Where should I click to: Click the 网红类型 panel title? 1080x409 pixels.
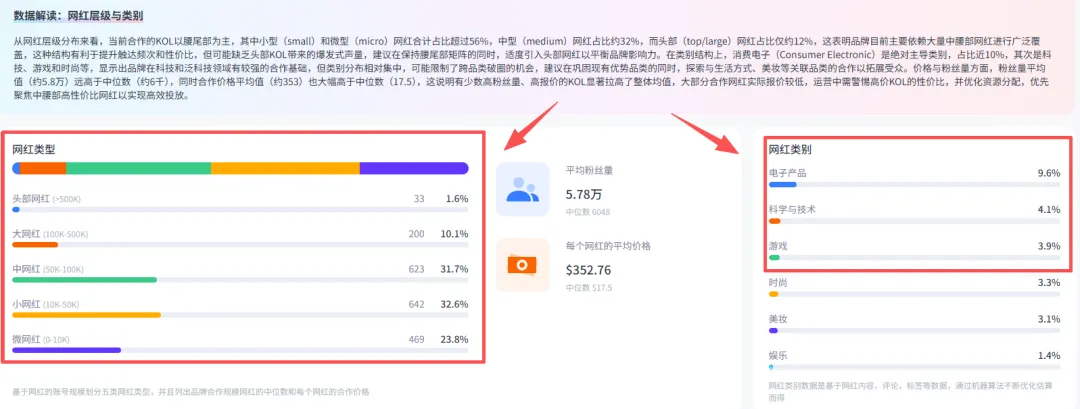[x=34, y=149]
